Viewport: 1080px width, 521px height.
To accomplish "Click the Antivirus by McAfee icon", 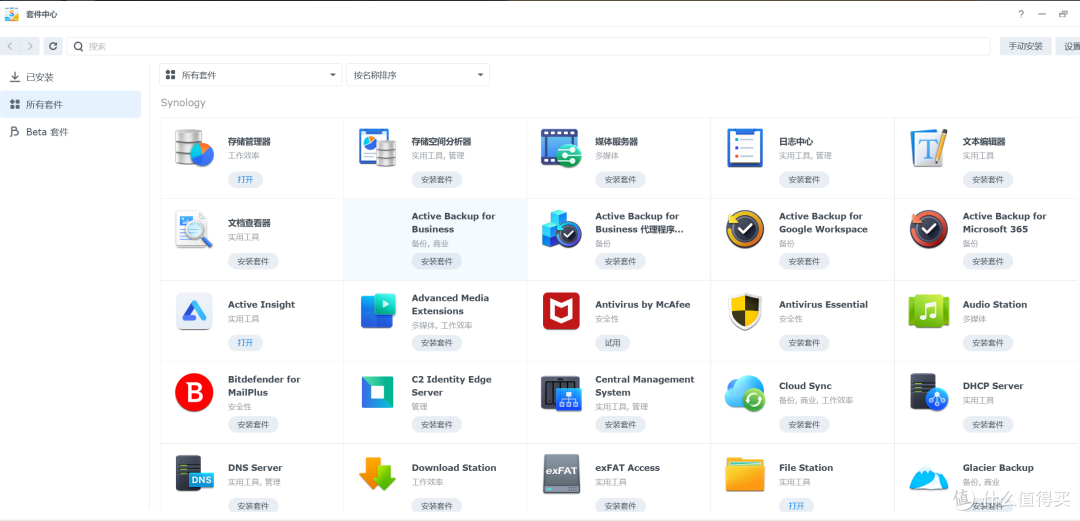I will [x=561, y=311].
